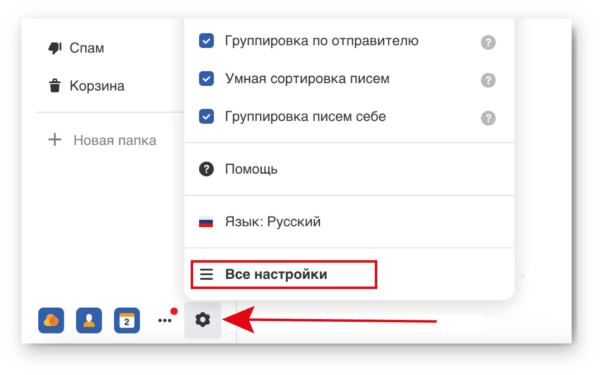This screenshot has height=375, width=600.
Task: Click the Умная сортировка писем label
Action: coord(307,78)
